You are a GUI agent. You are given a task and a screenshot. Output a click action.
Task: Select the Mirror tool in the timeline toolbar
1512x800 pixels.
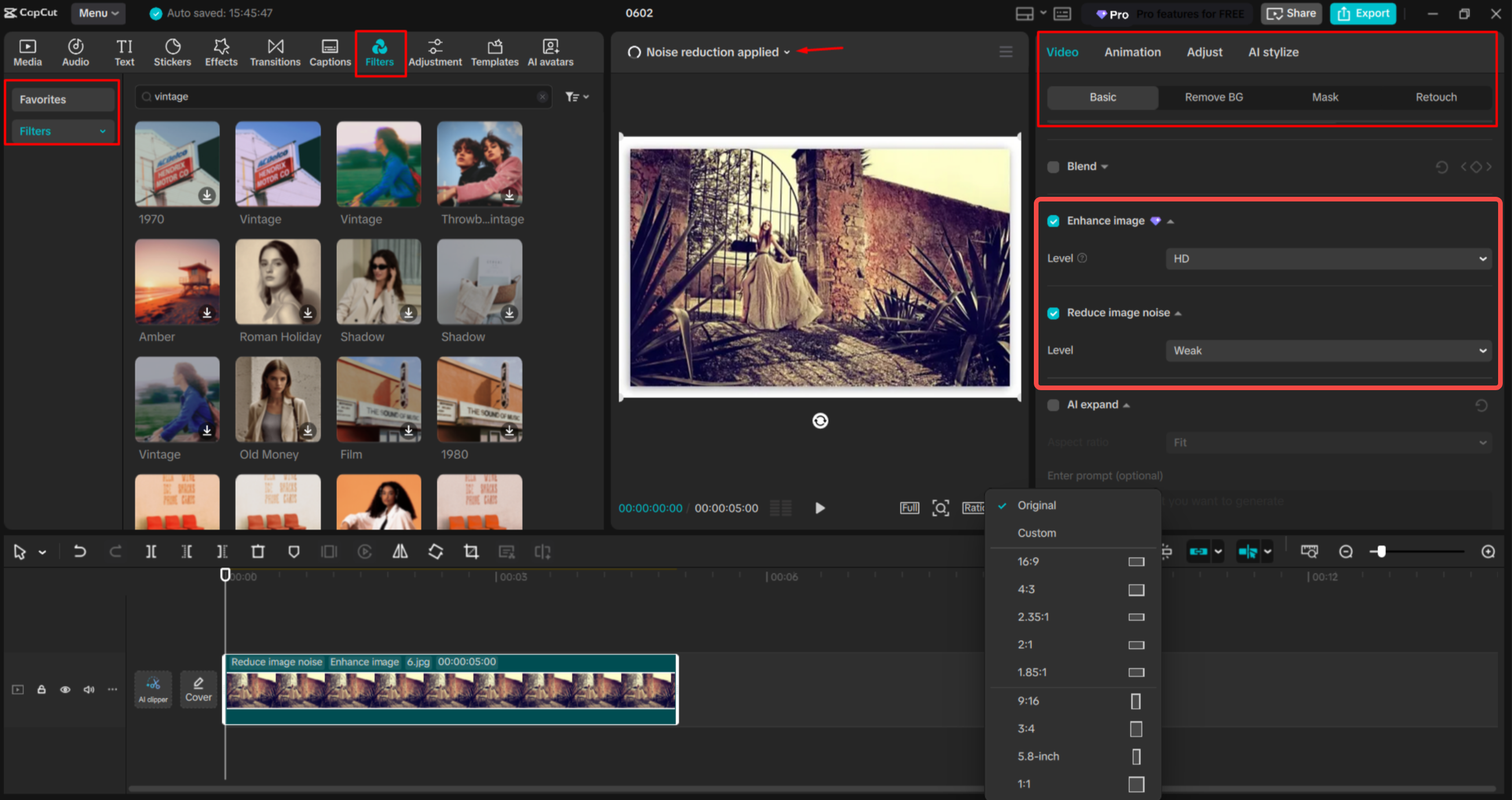[x=400, y=551]
